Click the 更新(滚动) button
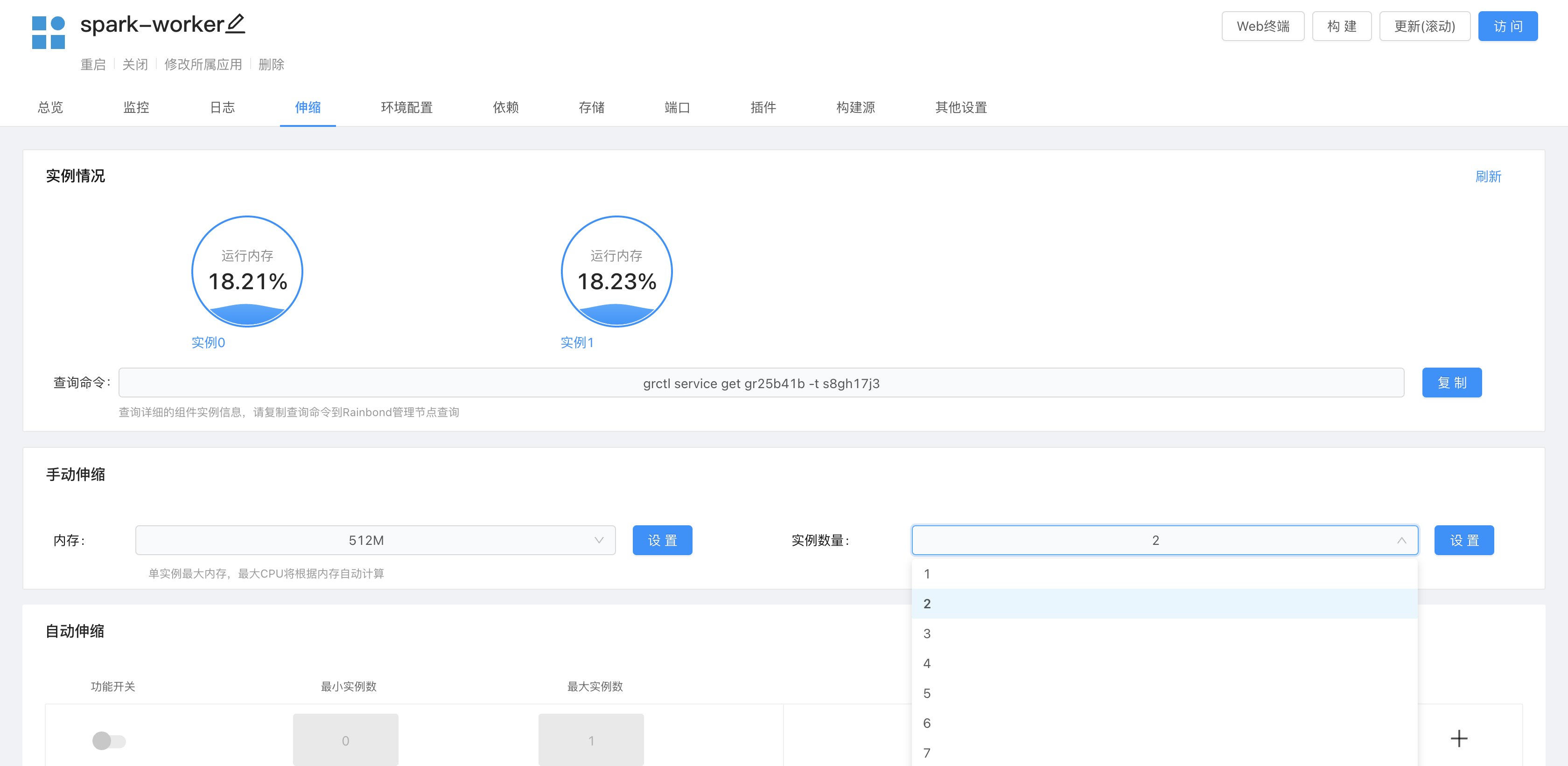 [1424, 26]
